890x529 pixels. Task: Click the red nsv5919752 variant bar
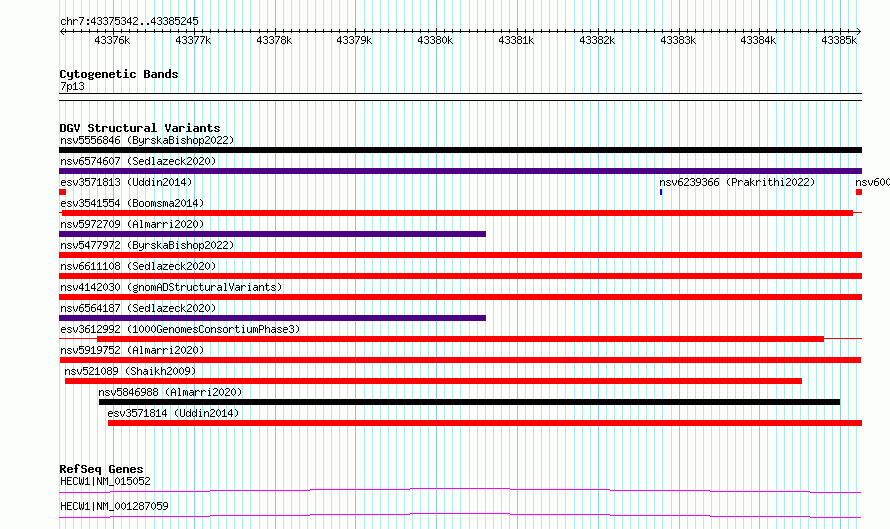pos(460,360)
